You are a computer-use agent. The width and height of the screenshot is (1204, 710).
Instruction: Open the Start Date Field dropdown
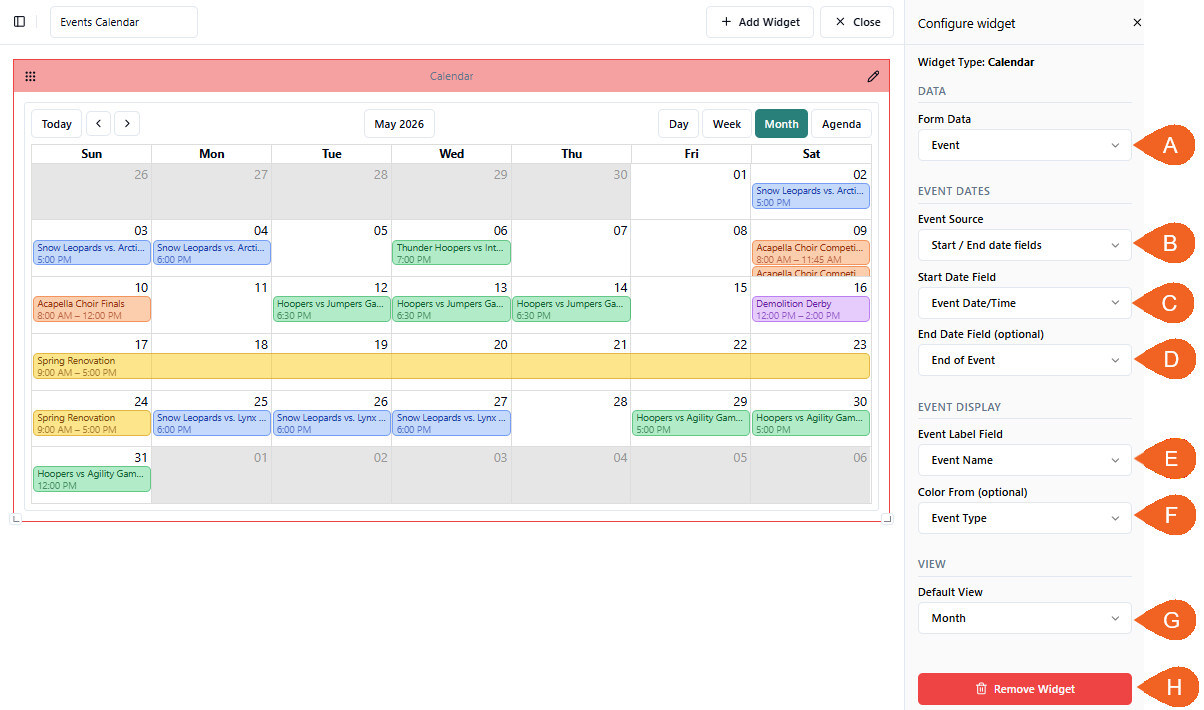[x=1025, y=303]
